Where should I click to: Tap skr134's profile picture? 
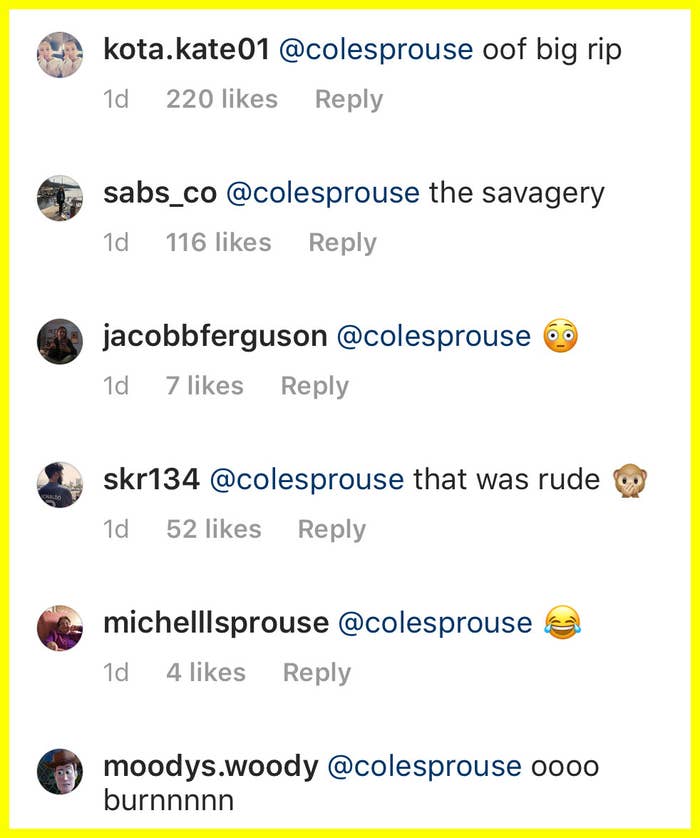pyautogui.click(x=59, y=484)
